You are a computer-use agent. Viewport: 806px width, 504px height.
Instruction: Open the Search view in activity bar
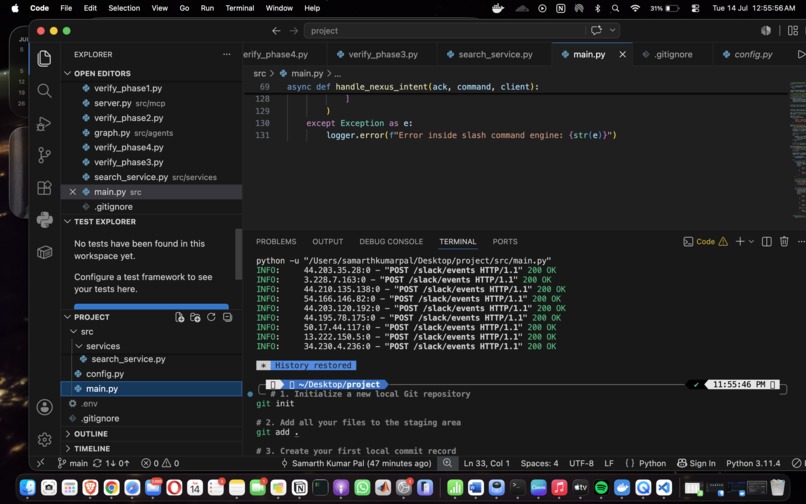coord(45,91)
